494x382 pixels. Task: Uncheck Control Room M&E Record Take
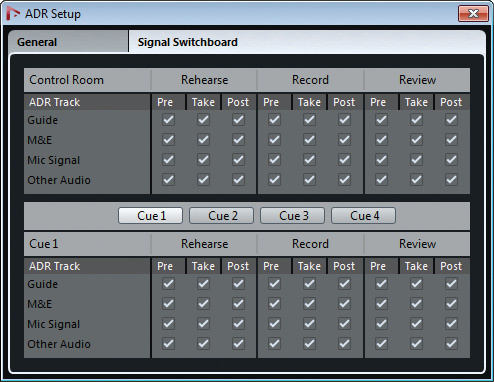click(309, 140)
